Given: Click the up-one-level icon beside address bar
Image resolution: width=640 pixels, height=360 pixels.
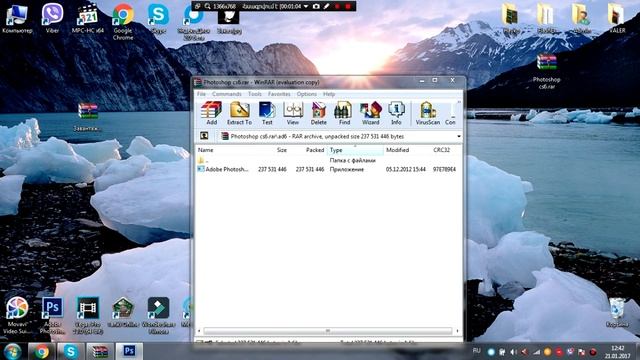Looking at the screenshot, I should tap(204, 136).
